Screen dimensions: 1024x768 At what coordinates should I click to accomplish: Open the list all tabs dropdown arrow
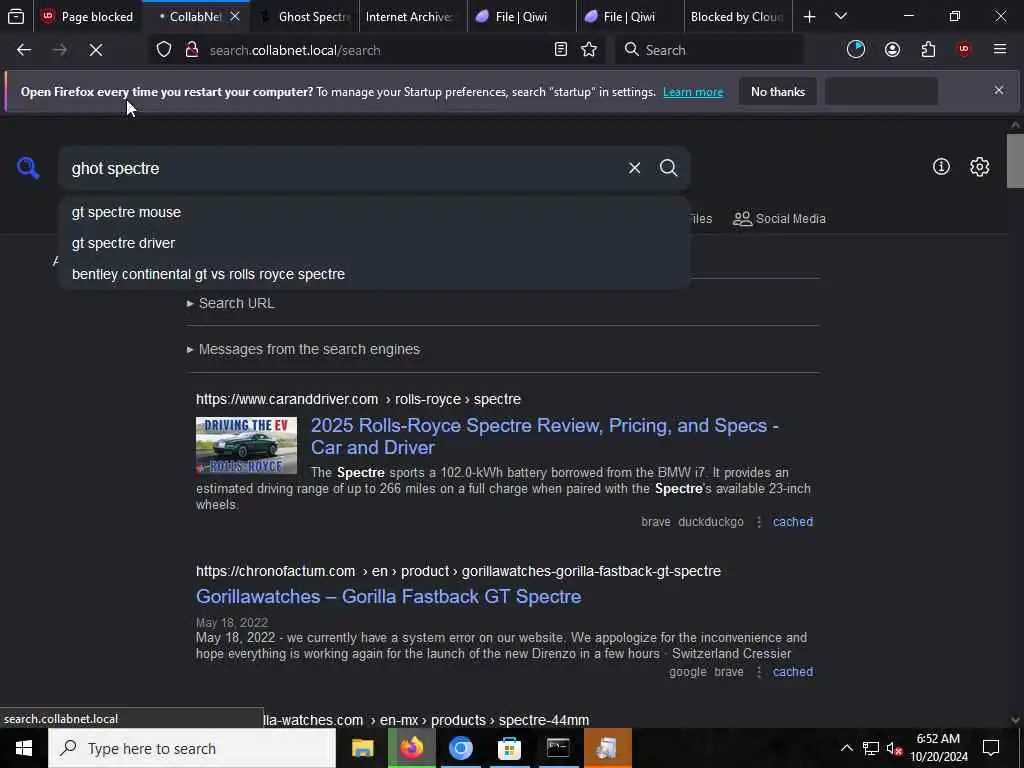tap(841, 16)
